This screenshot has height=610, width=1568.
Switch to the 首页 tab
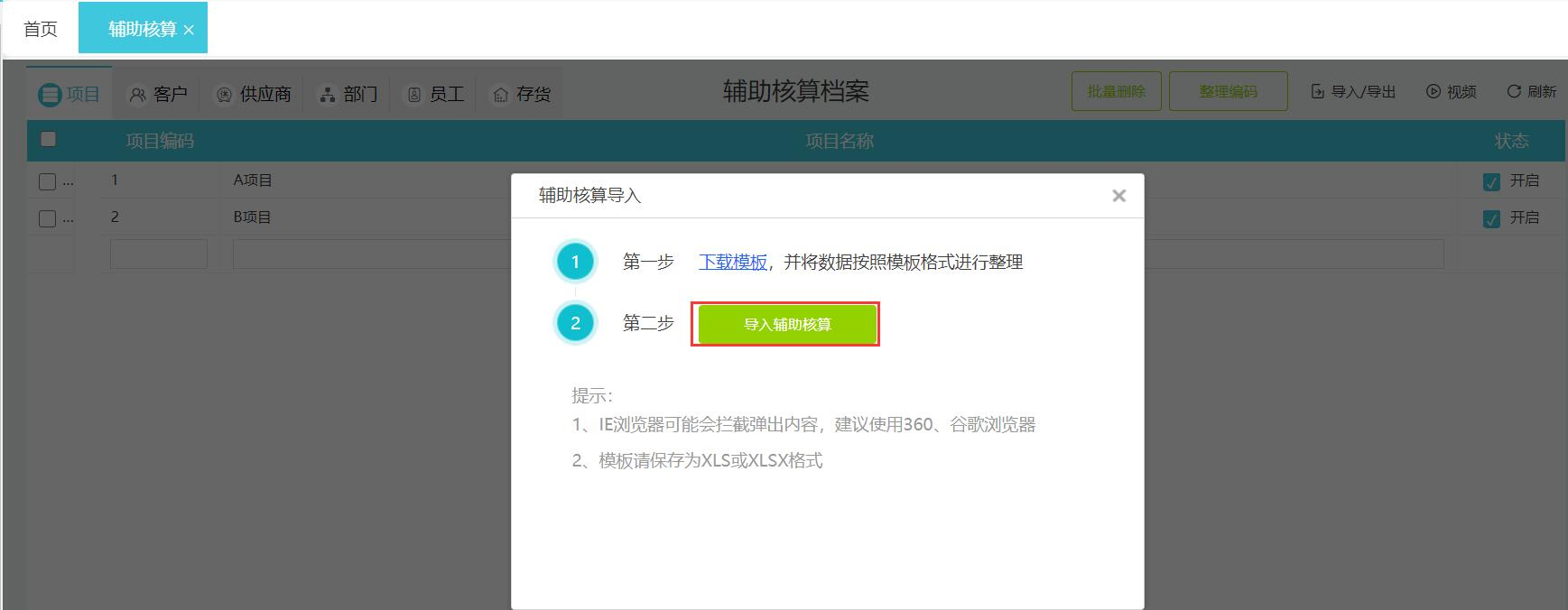coord(41,29)
